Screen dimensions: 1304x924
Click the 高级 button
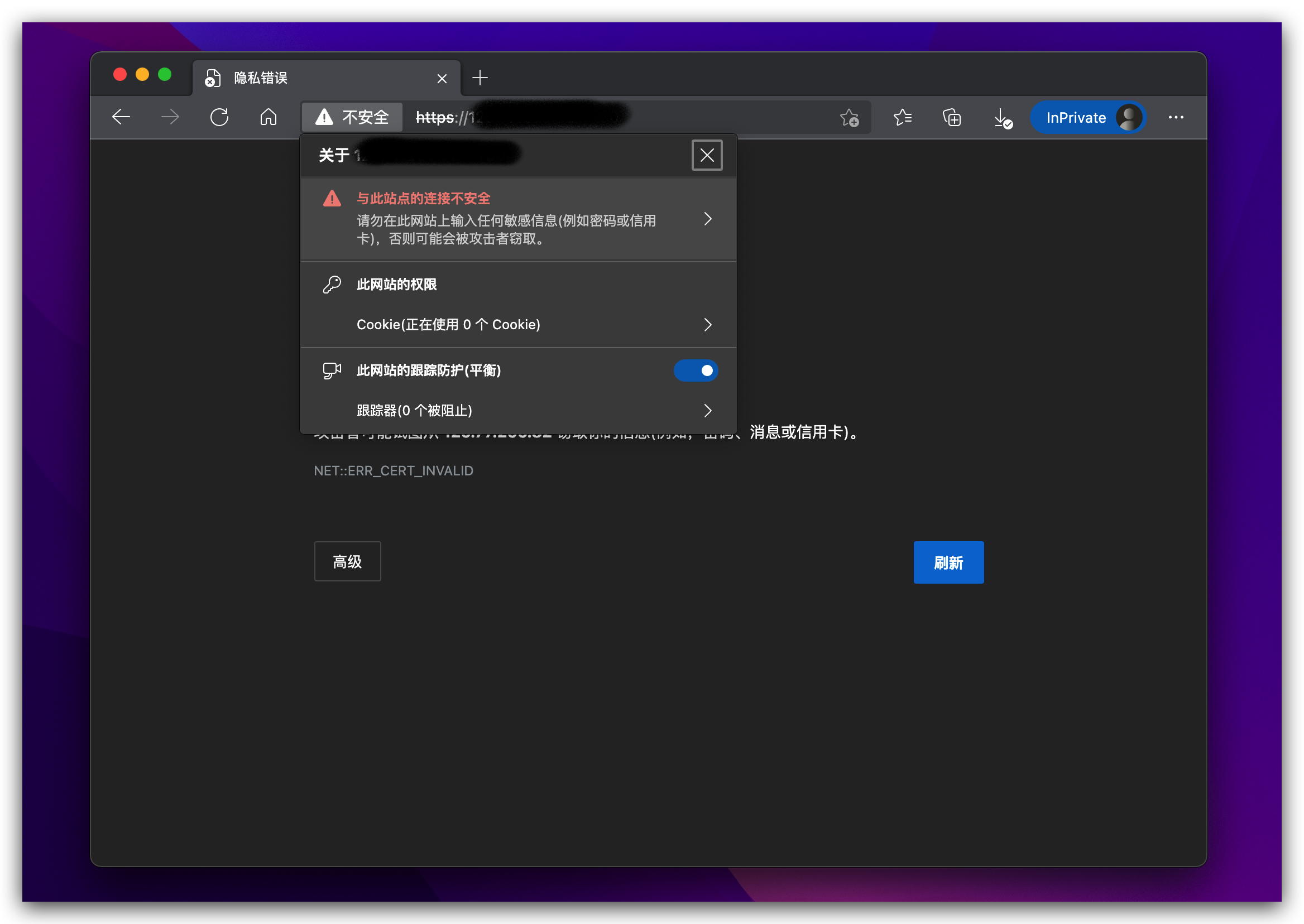point(347,561)
